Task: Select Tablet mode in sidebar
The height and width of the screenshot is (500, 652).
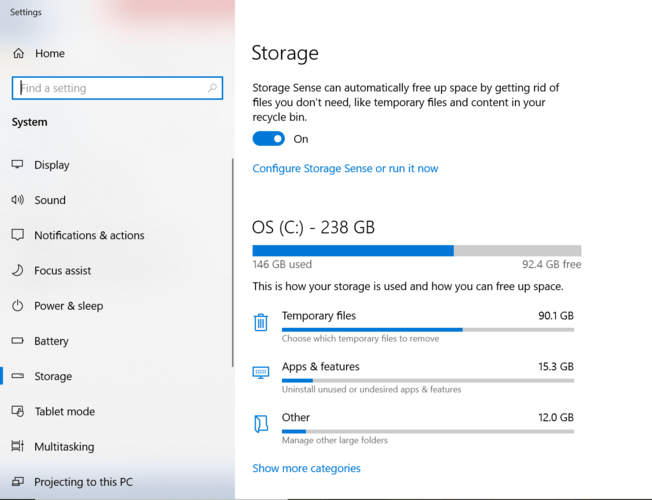Action: (x=64, y=412)
